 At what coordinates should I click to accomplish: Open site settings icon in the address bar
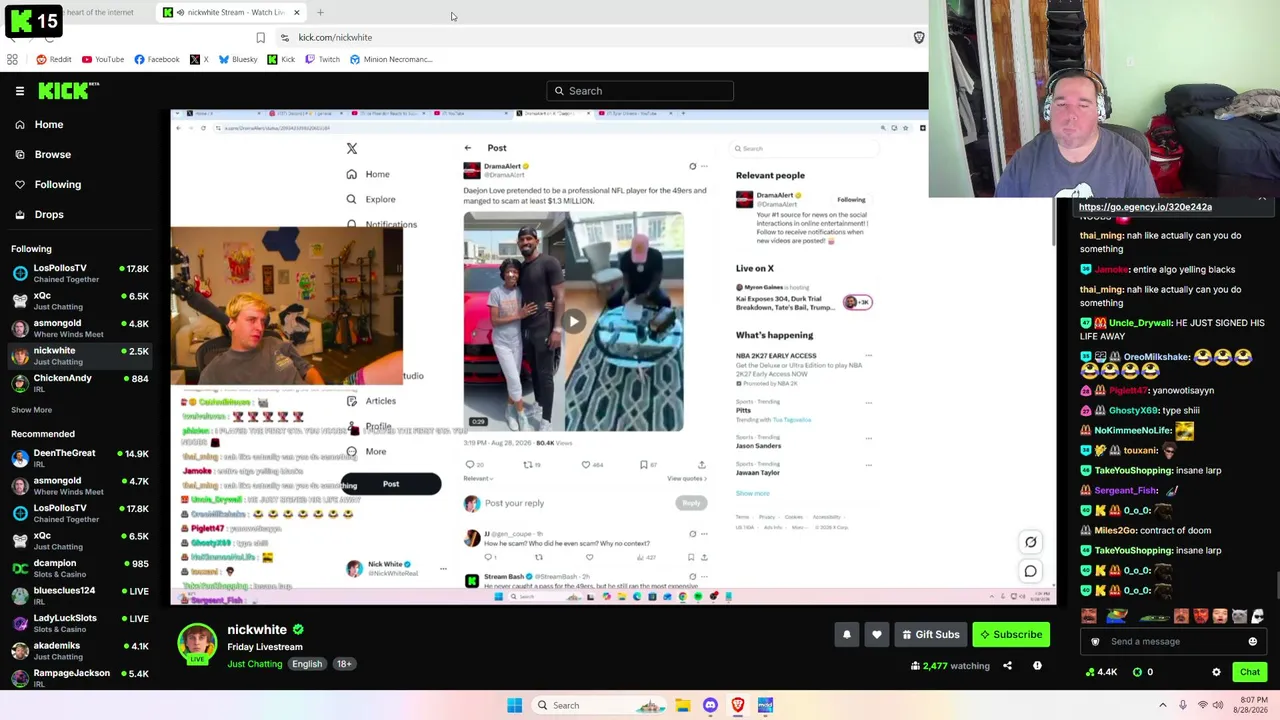(285, 38)
